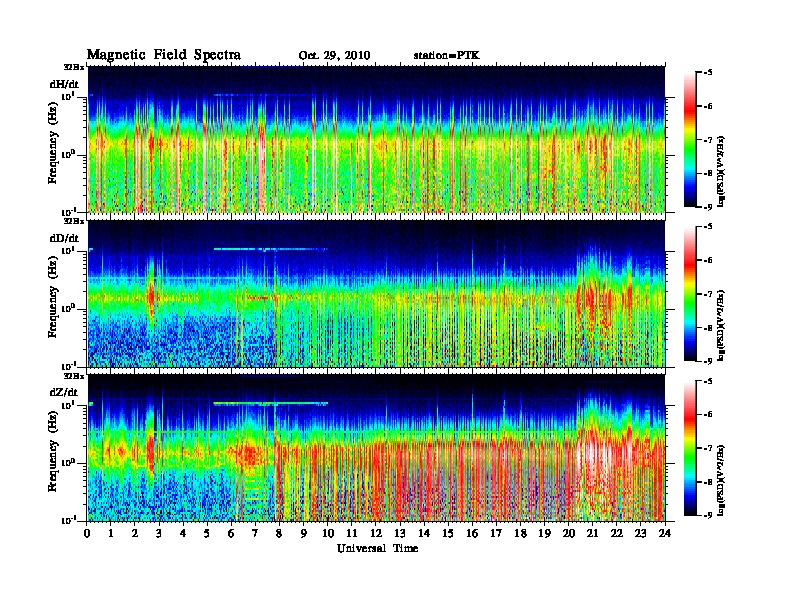The image size is (792, 612).
Task: Click the "32Hz" label of dH/dt panel
Action: click(x=74, y=67)
